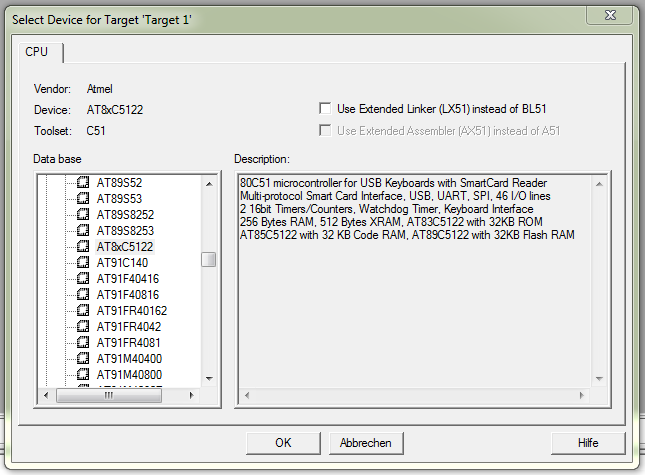The height and width of the screenshot is (475, 645).
Task: Click the database vertical scrollbar thumb
Action: pos(209,260)
